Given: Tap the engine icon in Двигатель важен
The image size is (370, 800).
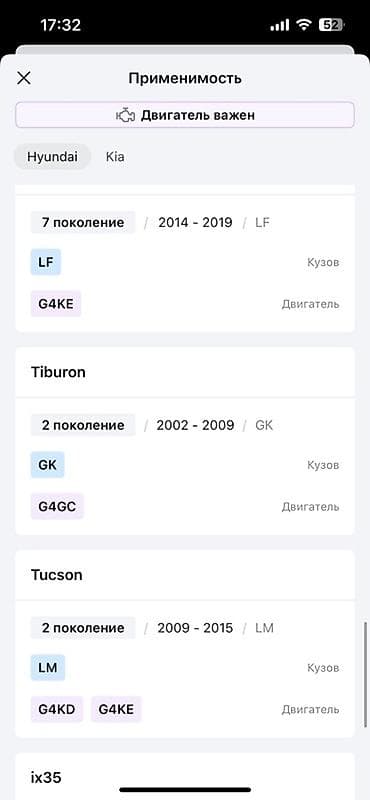Looking at the screenshot, I should point(126,115).
